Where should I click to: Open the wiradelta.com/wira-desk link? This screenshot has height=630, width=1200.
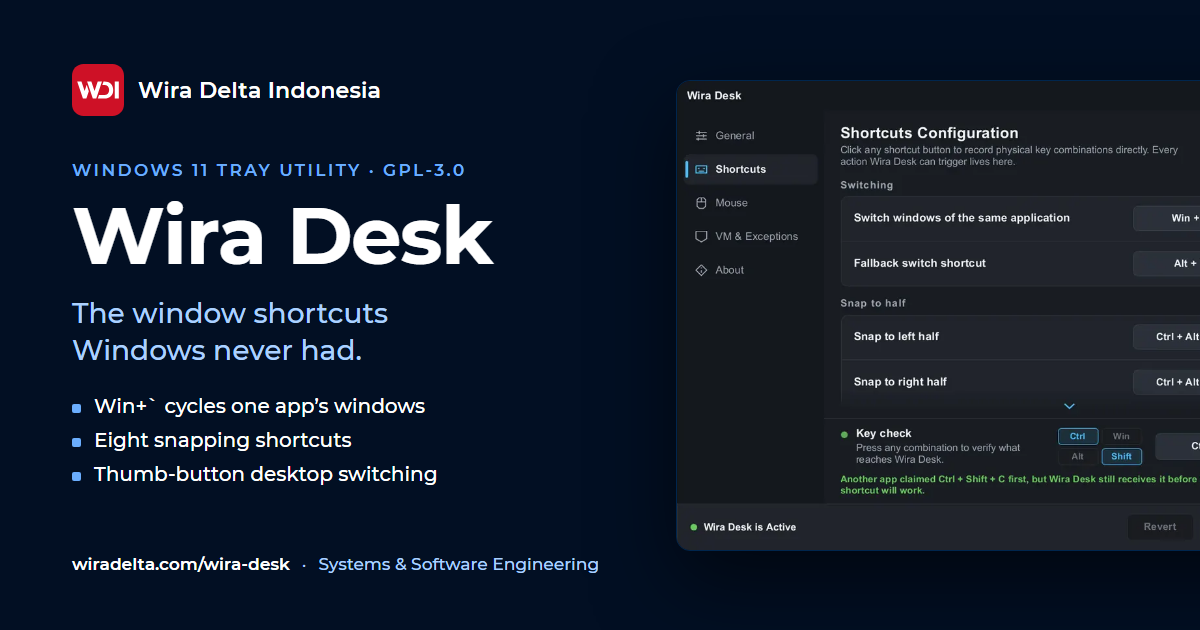click(181, 564)
